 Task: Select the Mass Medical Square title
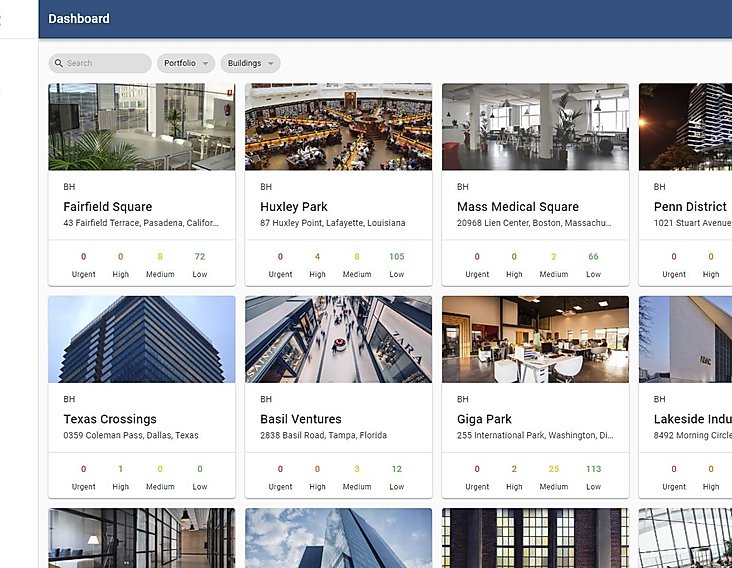click(518, 207)
